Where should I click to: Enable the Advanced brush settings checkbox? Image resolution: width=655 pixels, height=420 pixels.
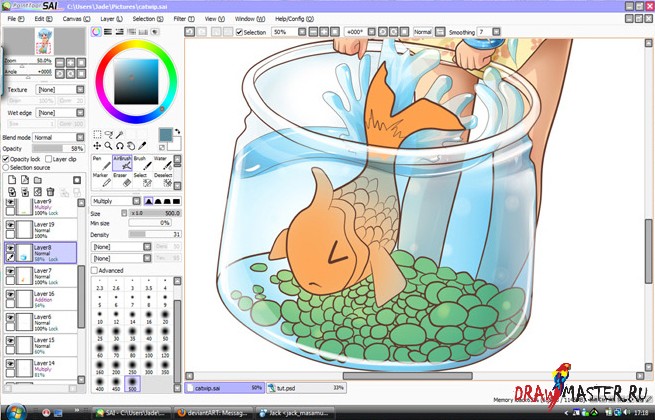point(94,270)
